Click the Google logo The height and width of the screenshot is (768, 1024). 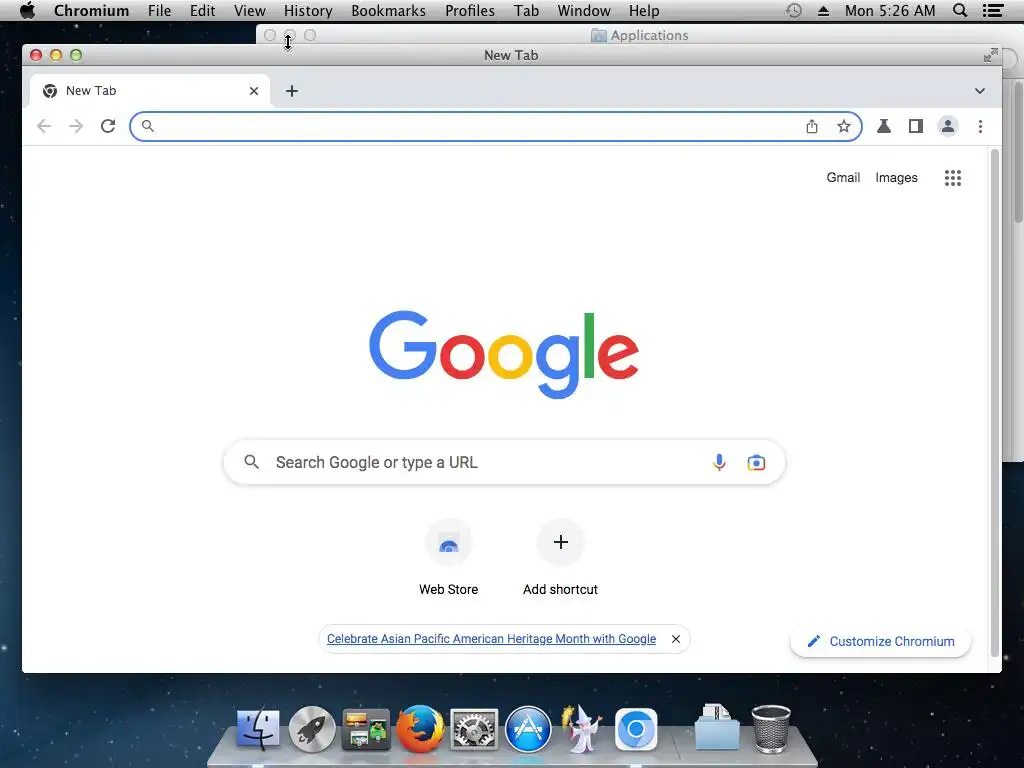tap(504, 354)
